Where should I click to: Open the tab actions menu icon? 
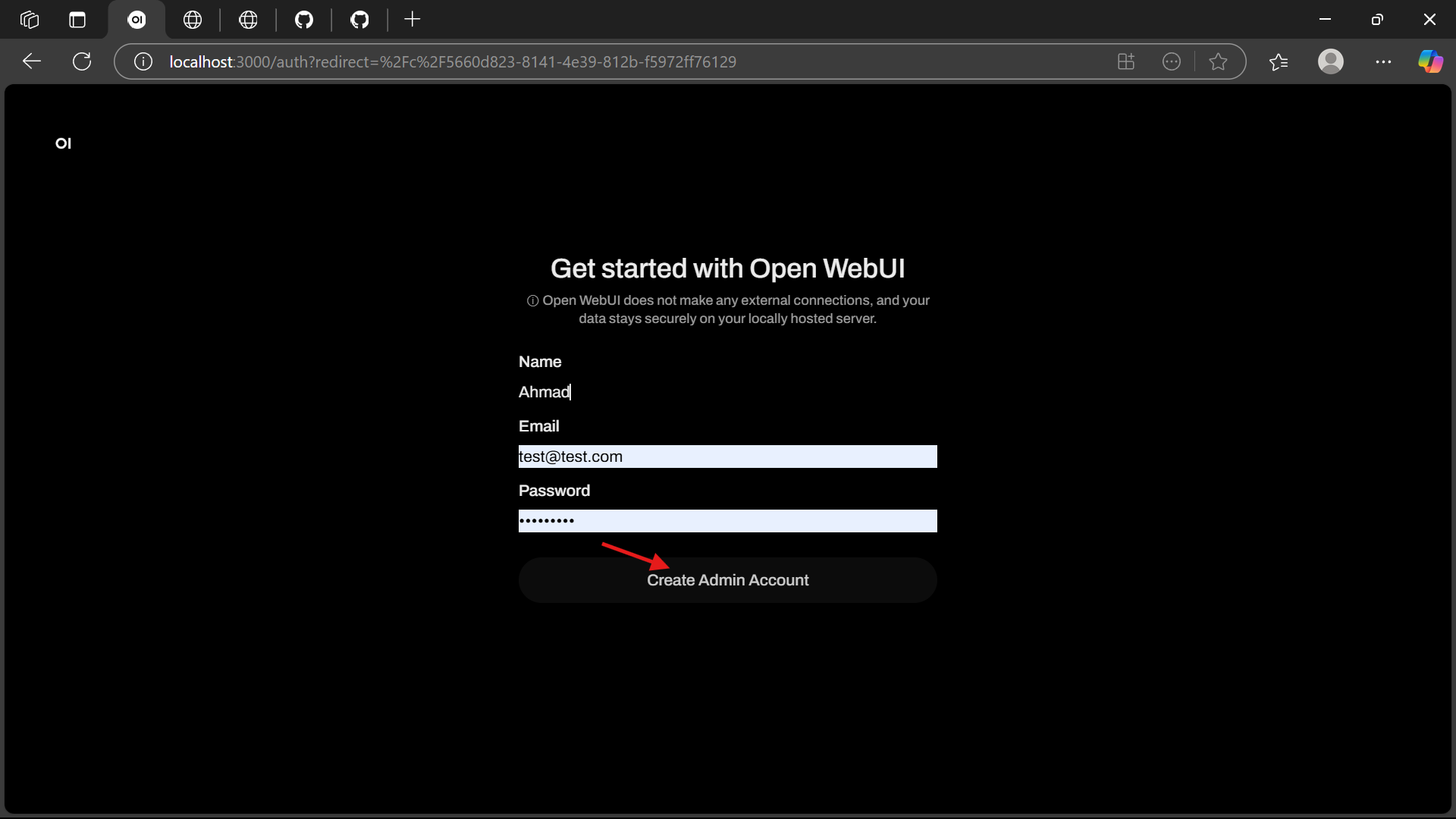click(77, 20)
